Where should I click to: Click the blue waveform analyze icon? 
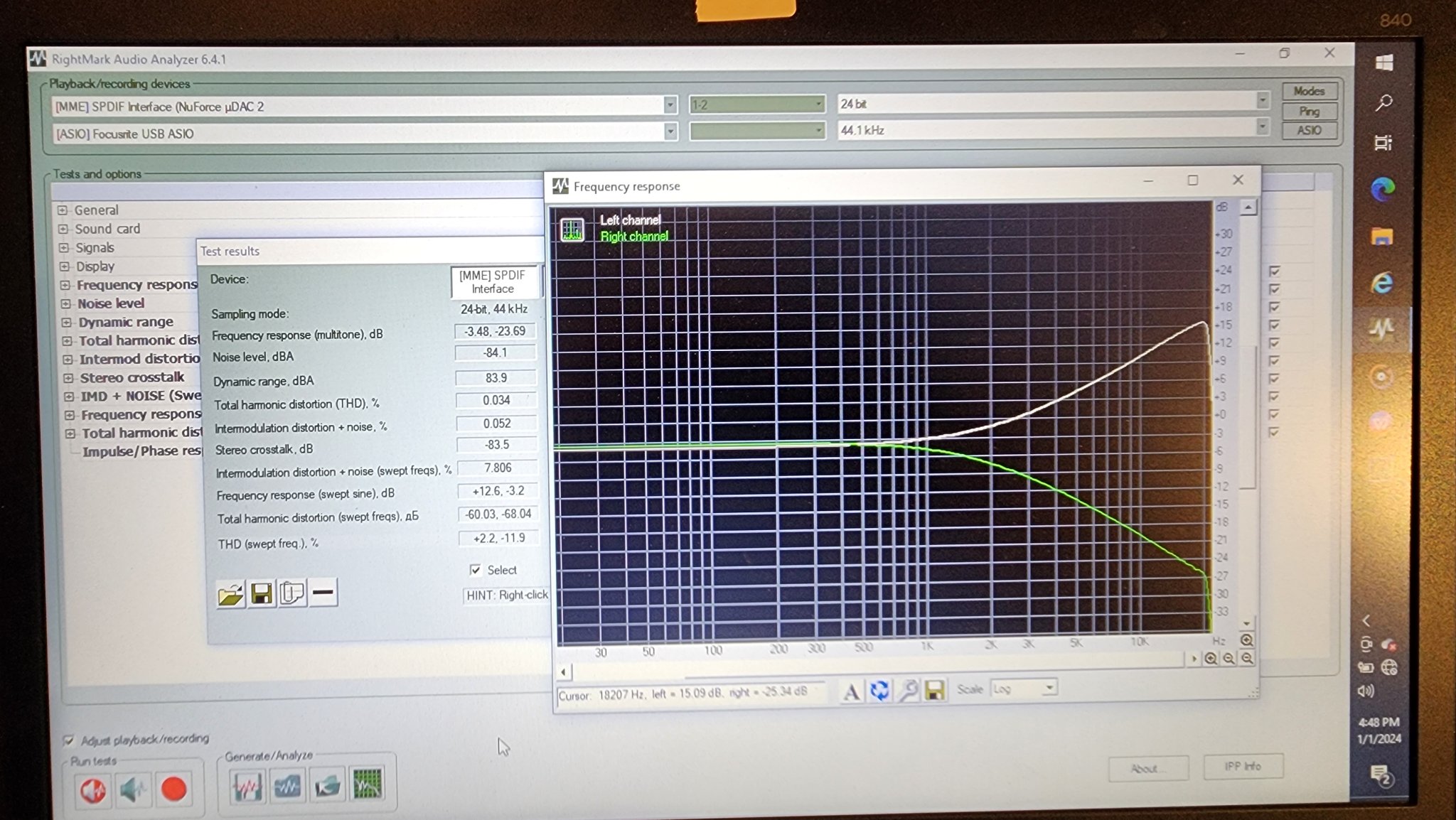click(287, 786)
